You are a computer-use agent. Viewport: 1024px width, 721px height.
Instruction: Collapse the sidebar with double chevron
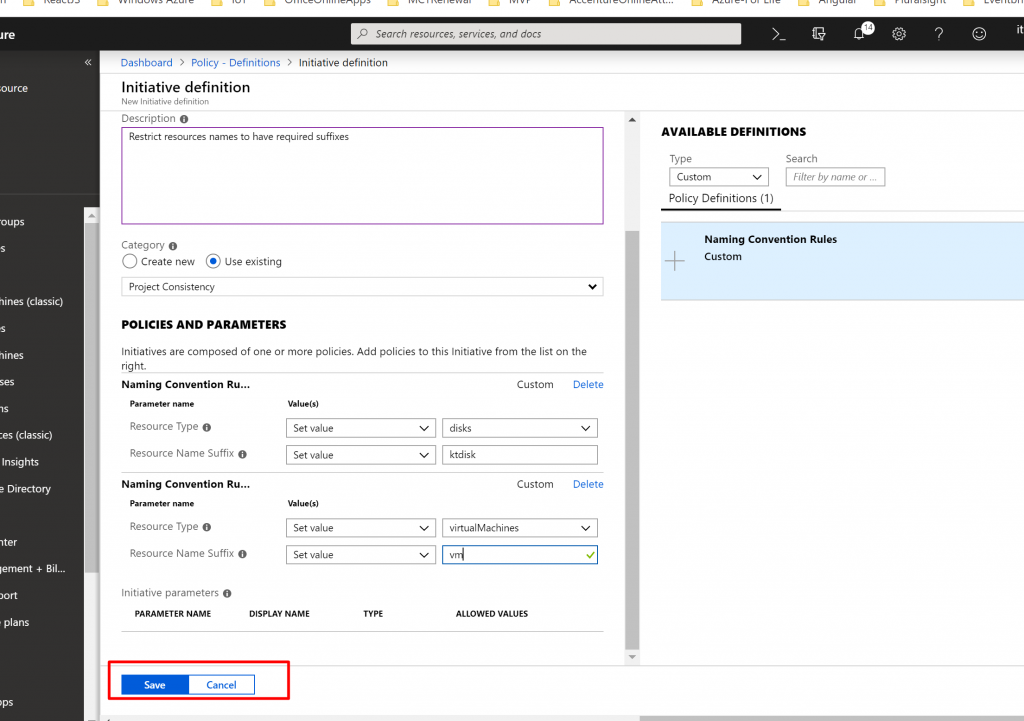click(x=88, y=62)
